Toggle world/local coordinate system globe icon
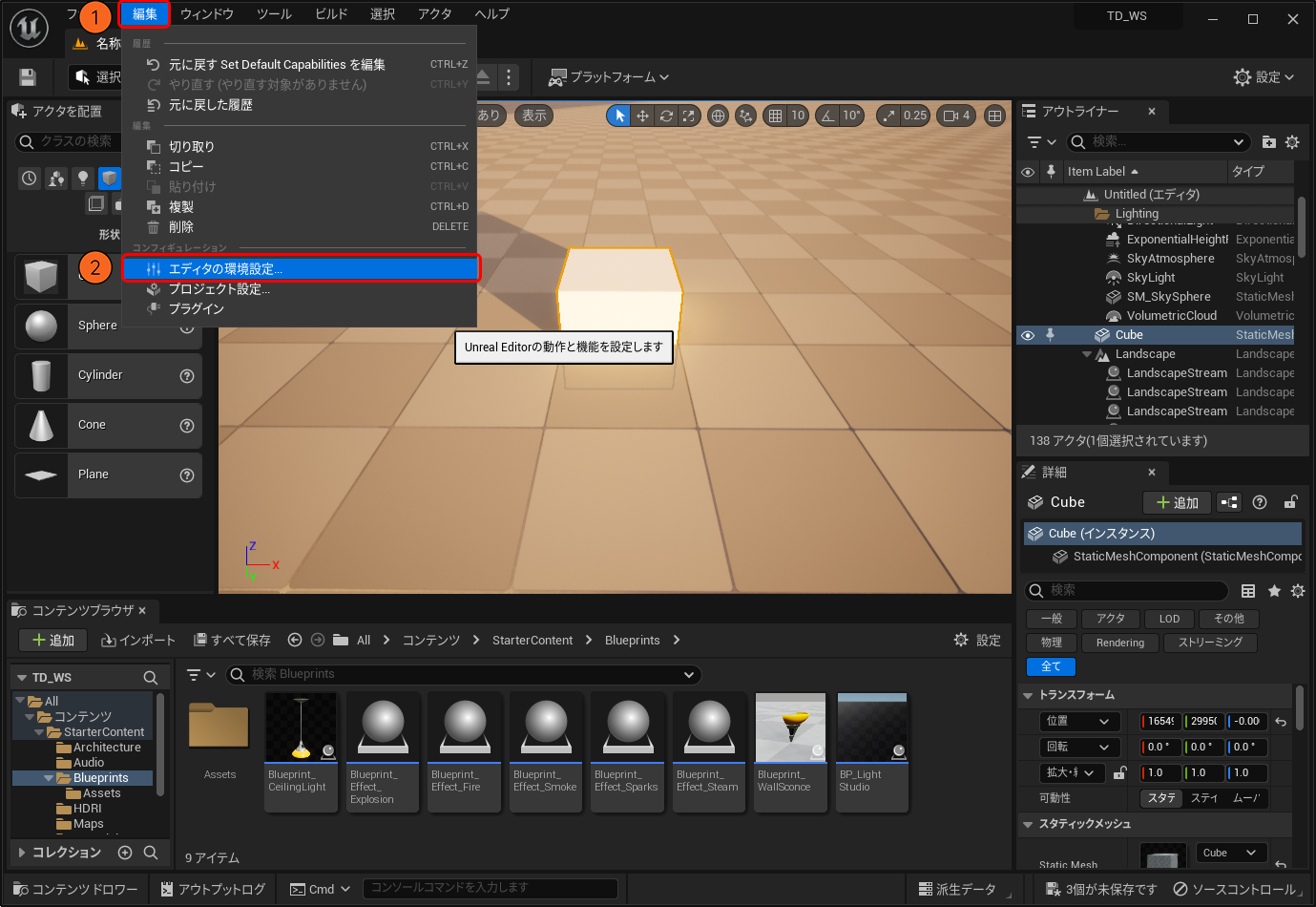Screen dimensions: 1316x907 [719, 116]
